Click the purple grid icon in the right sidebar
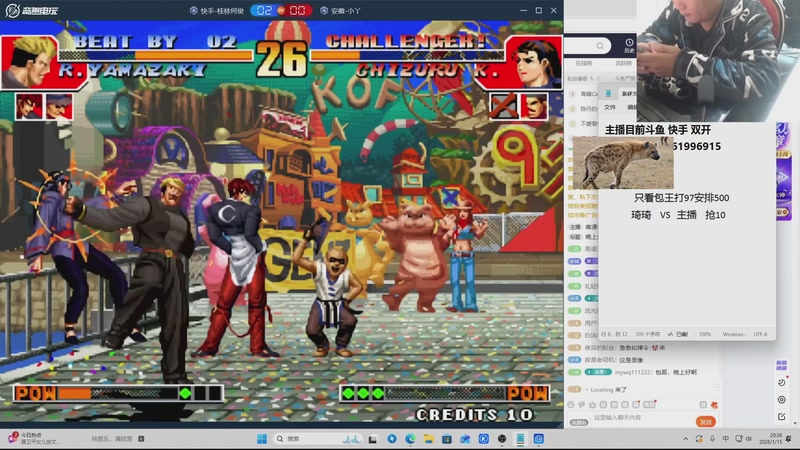 [781, 365]
